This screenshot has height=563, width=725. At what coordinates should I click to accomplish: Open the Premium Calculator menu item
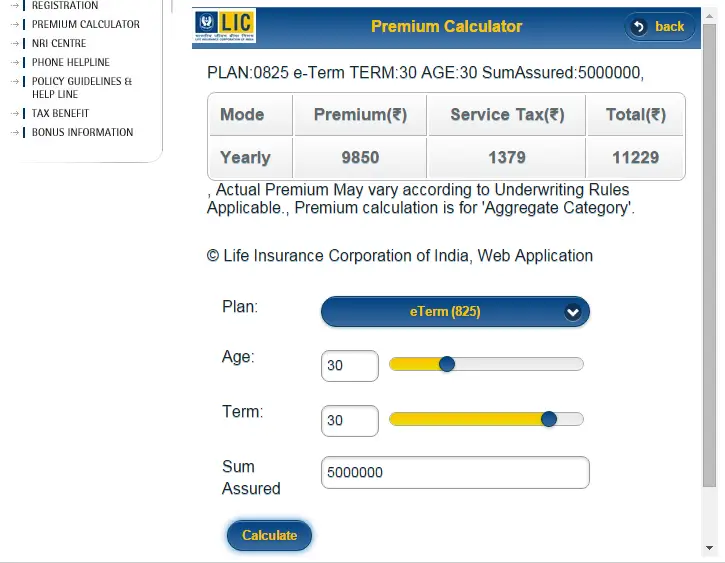click(86, 24)
